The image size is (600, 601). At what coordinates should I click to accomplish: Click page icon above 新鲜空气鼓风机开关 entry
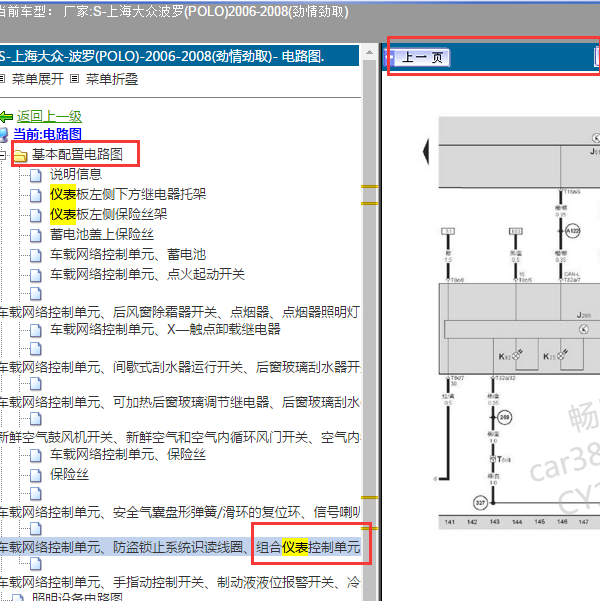coord(36,419)
